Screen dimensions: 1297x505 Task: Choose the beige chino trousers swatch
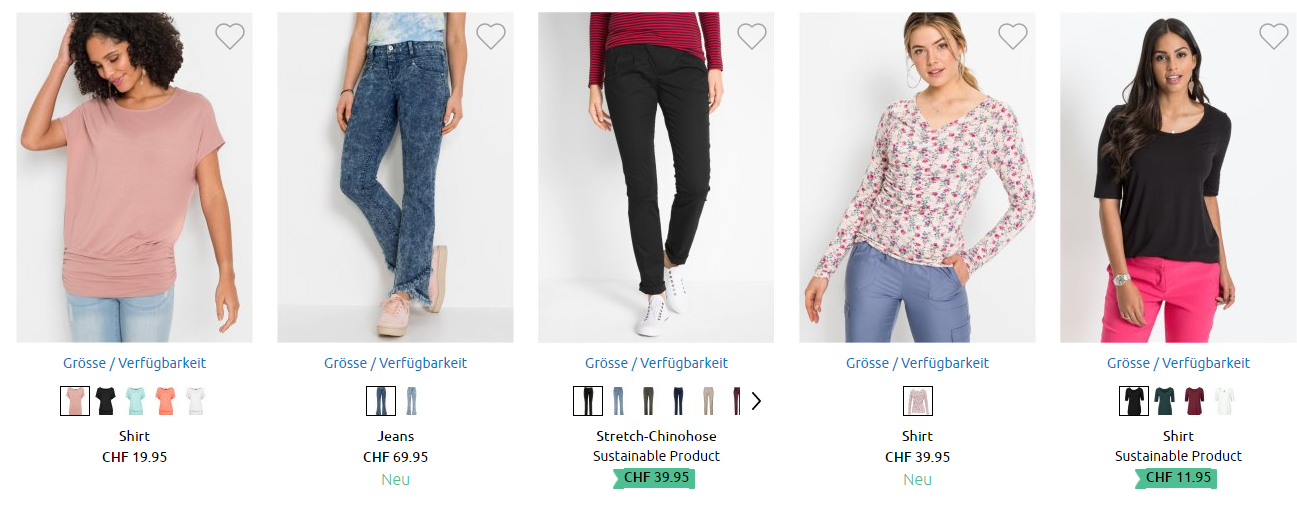point(708,401)
